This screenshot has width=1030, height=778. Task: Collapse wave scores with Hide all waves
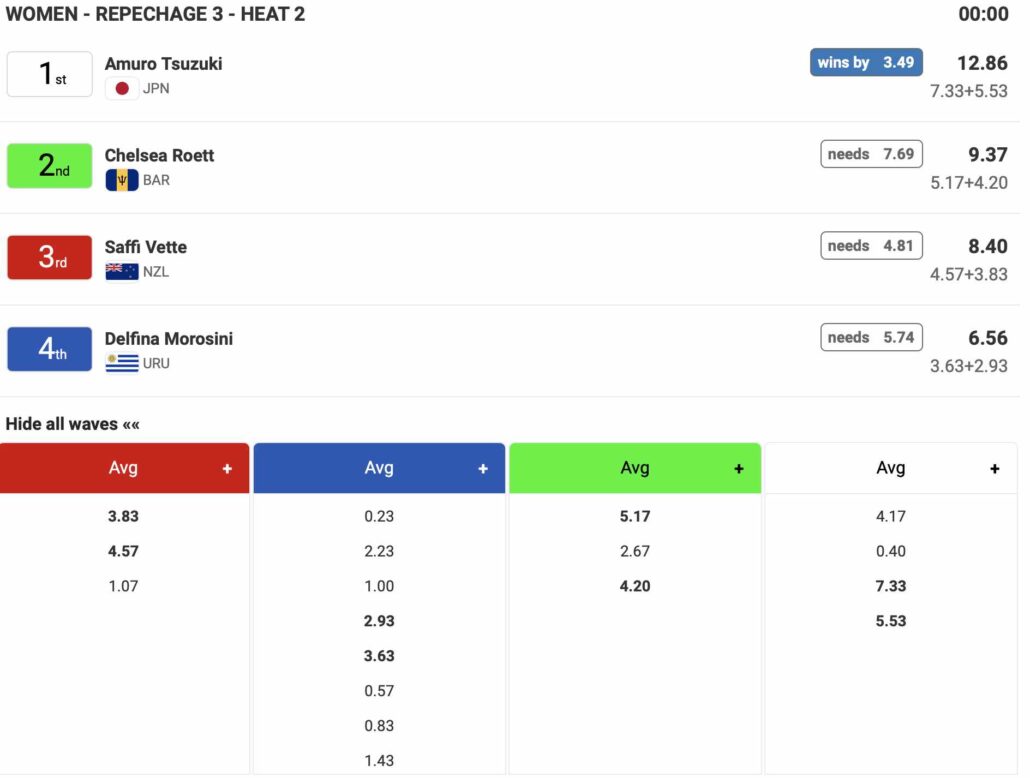(x=73, y=424)
